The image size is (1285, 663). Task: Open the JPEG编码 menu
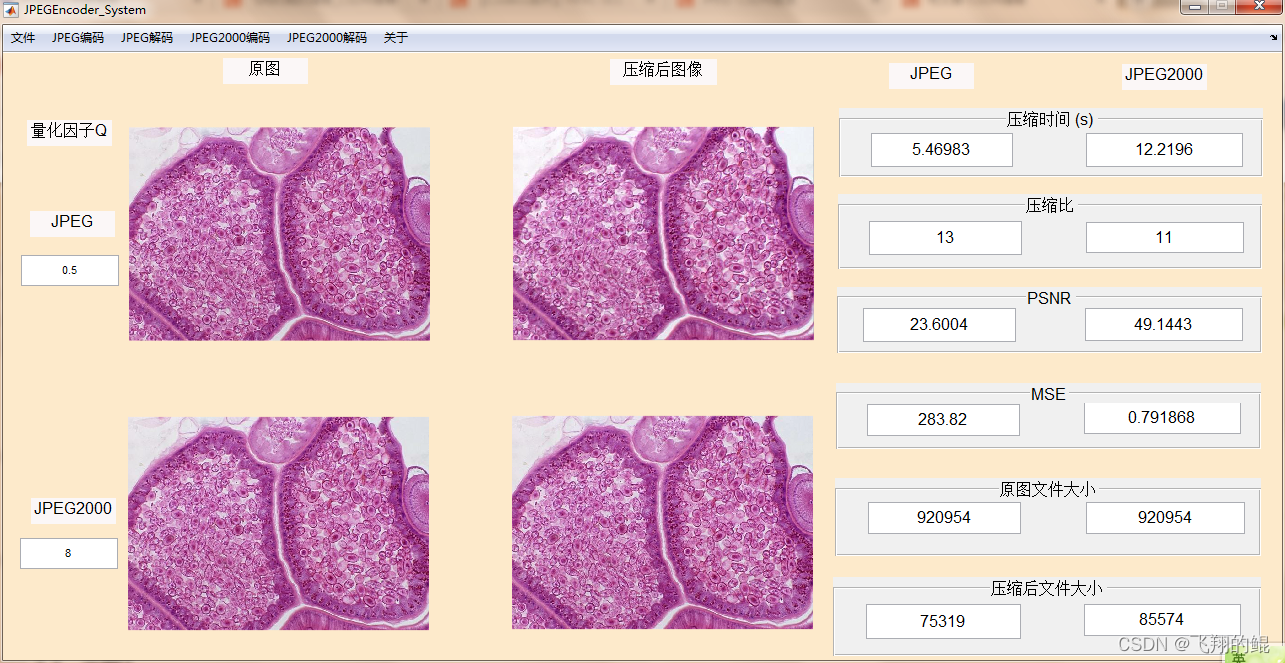coord(78,38)
